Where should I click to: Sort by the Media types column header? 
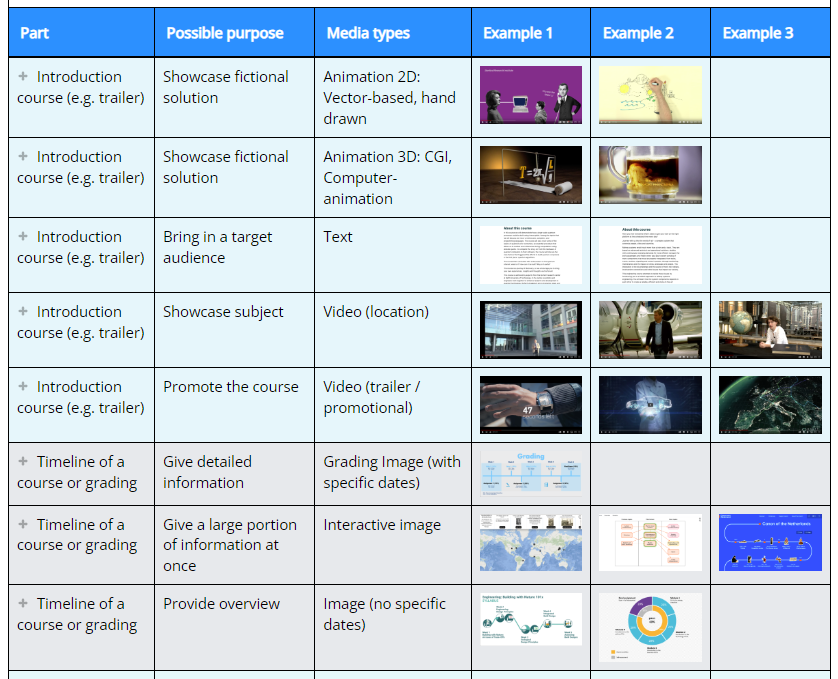[x=368, y=33]
